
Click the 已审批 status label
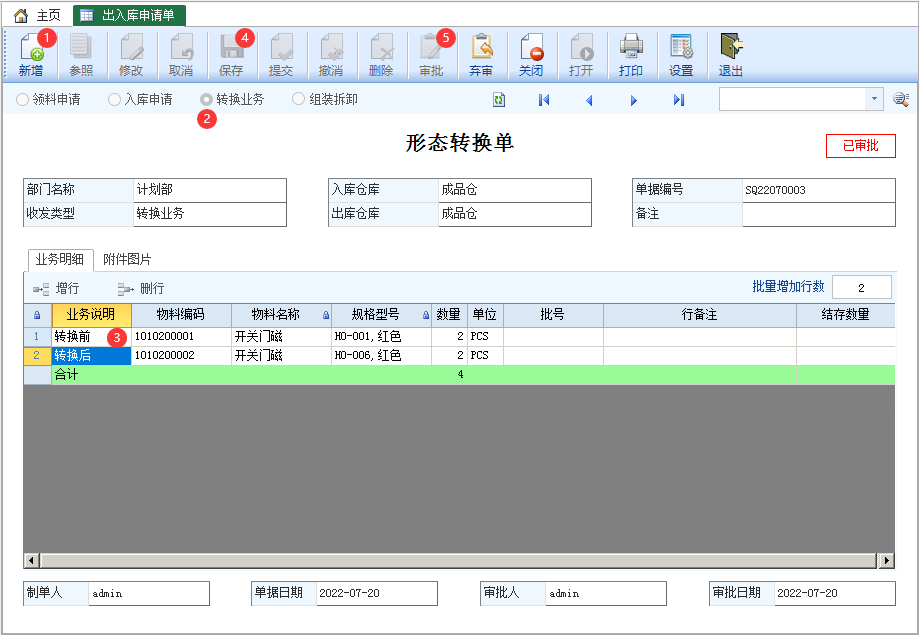tap(860, 146)
